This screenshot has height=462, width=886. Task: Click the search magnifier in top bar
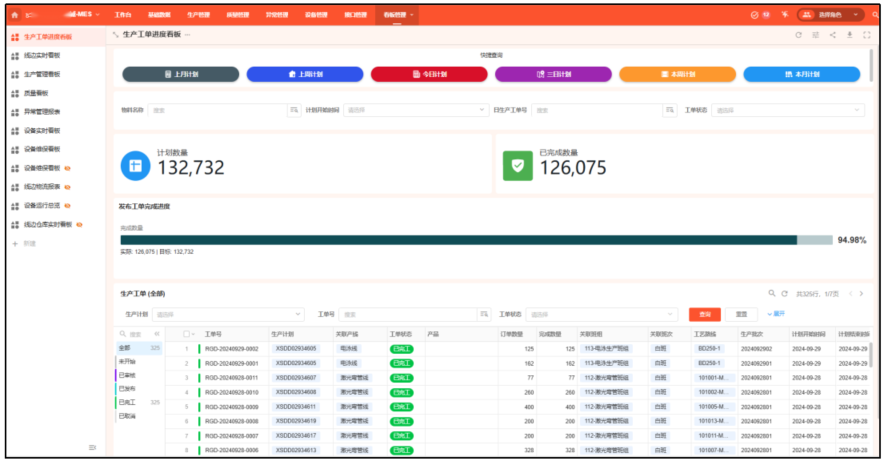(875, 15)
